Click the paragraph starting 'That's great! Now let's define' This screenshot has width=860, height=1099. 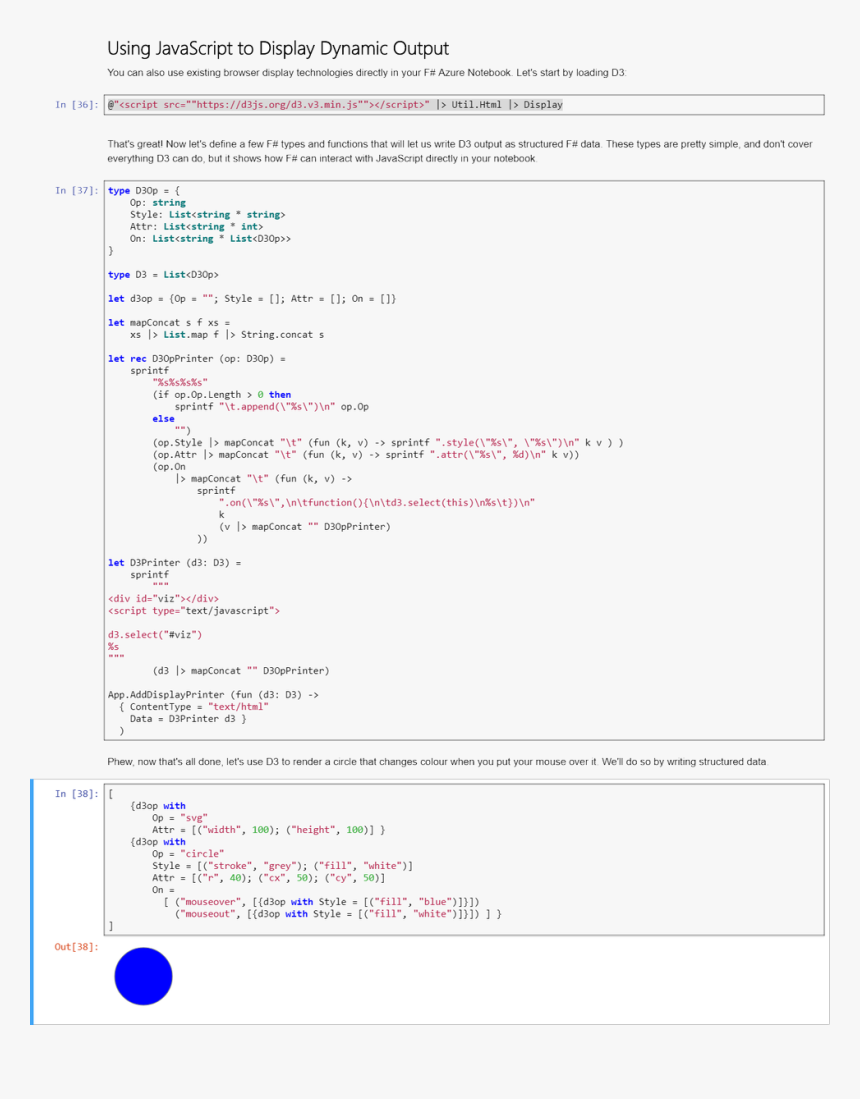(460, 151)
